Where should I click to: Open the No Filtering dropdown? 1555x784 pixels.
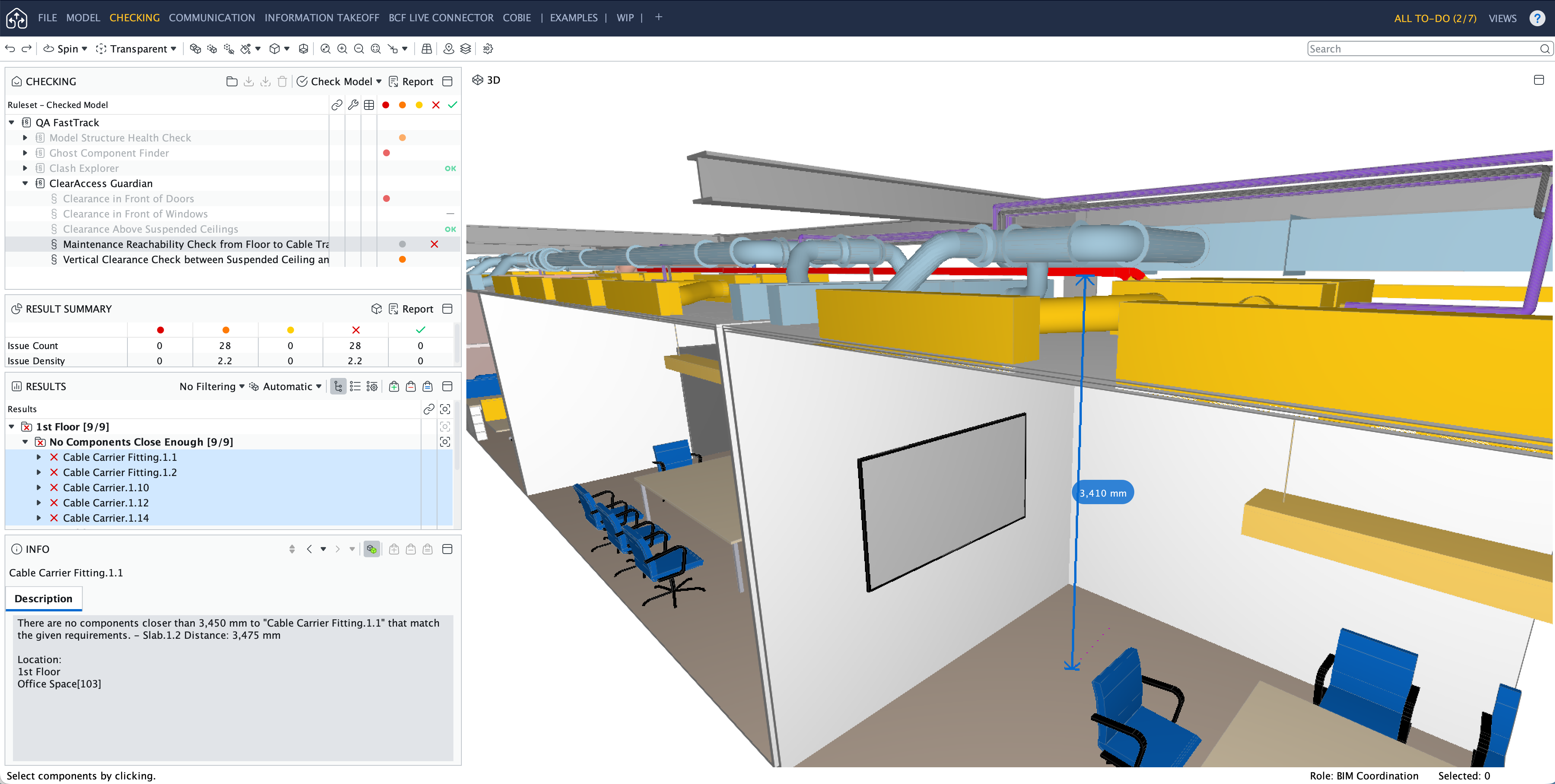[x=211, y=386]
